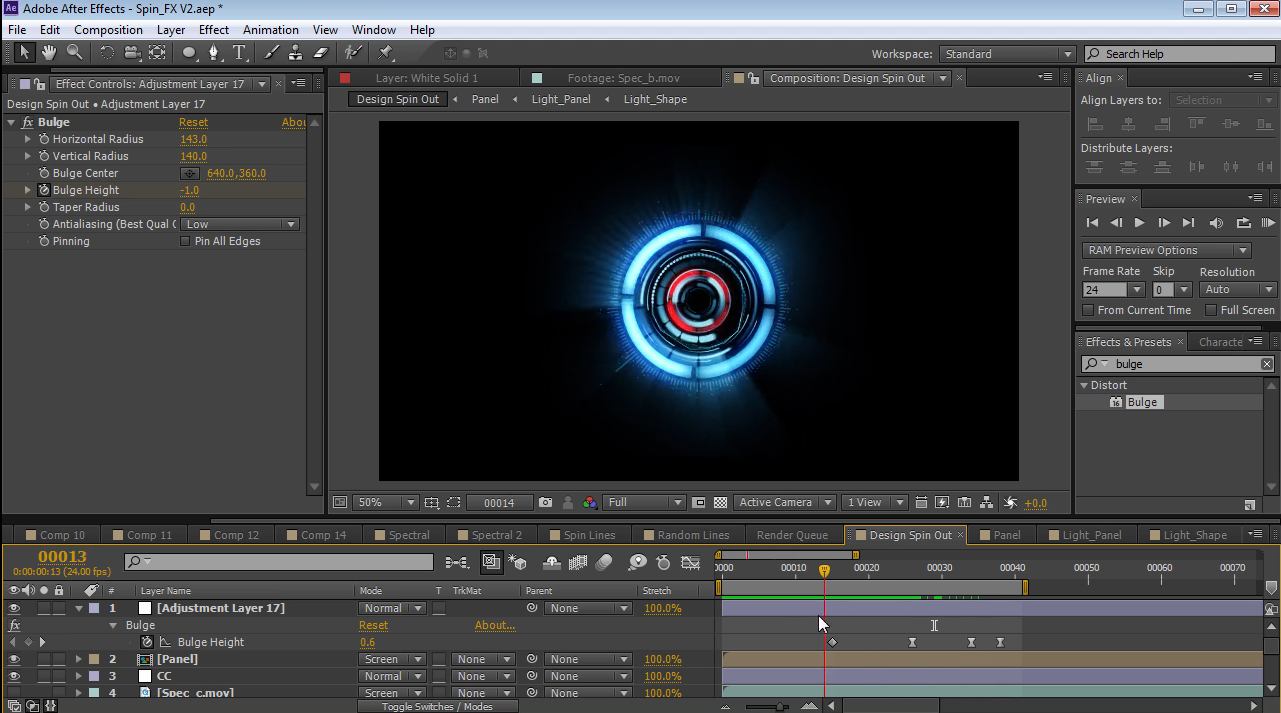Viewport: 1281px width, 713px height.
Task: Check the From Current Time option
Action: (x=1088, y=310)
